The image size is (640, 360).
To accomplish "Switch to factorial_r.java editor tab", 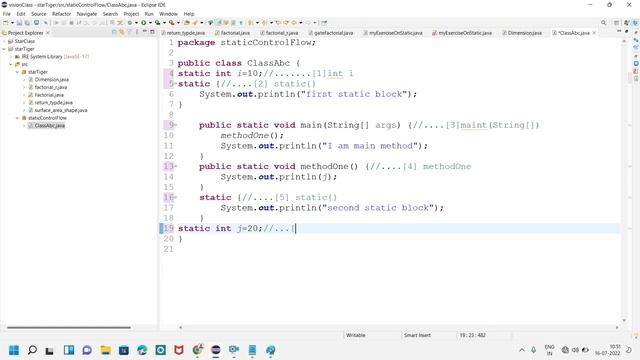I will click(279, 33).
